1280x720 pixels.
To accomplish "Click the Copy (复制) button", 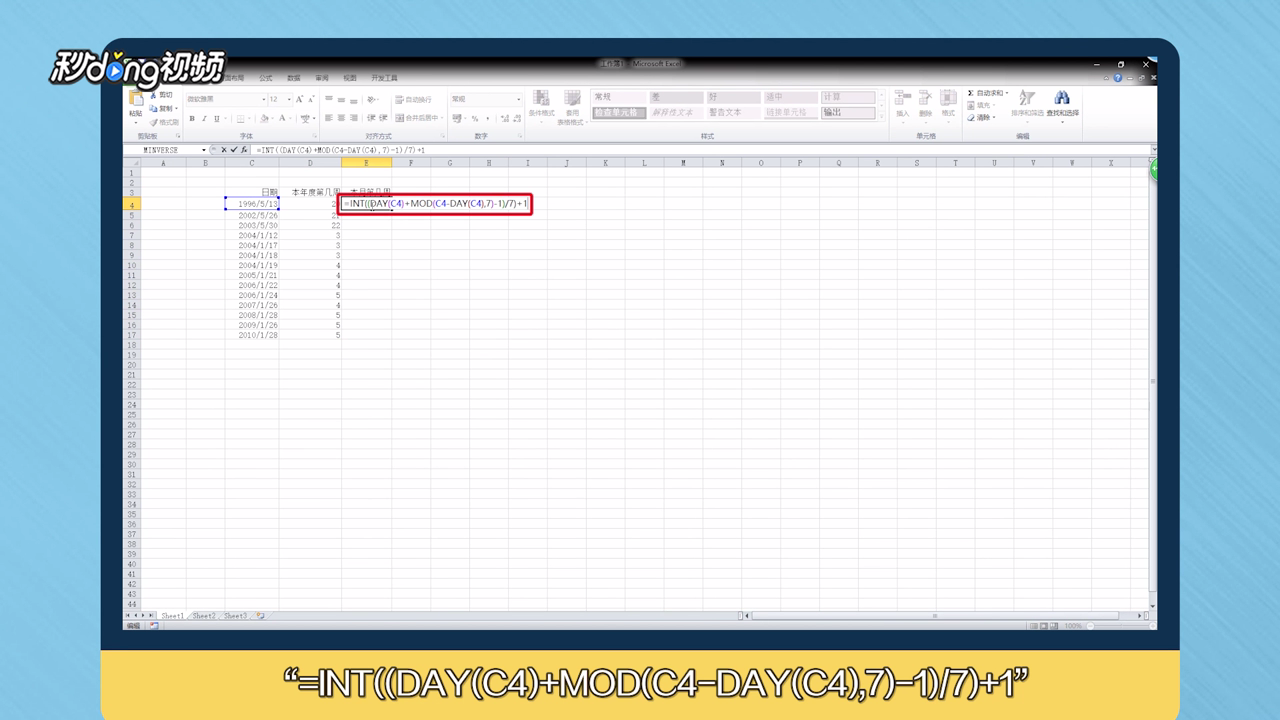I will pos(164,108).
